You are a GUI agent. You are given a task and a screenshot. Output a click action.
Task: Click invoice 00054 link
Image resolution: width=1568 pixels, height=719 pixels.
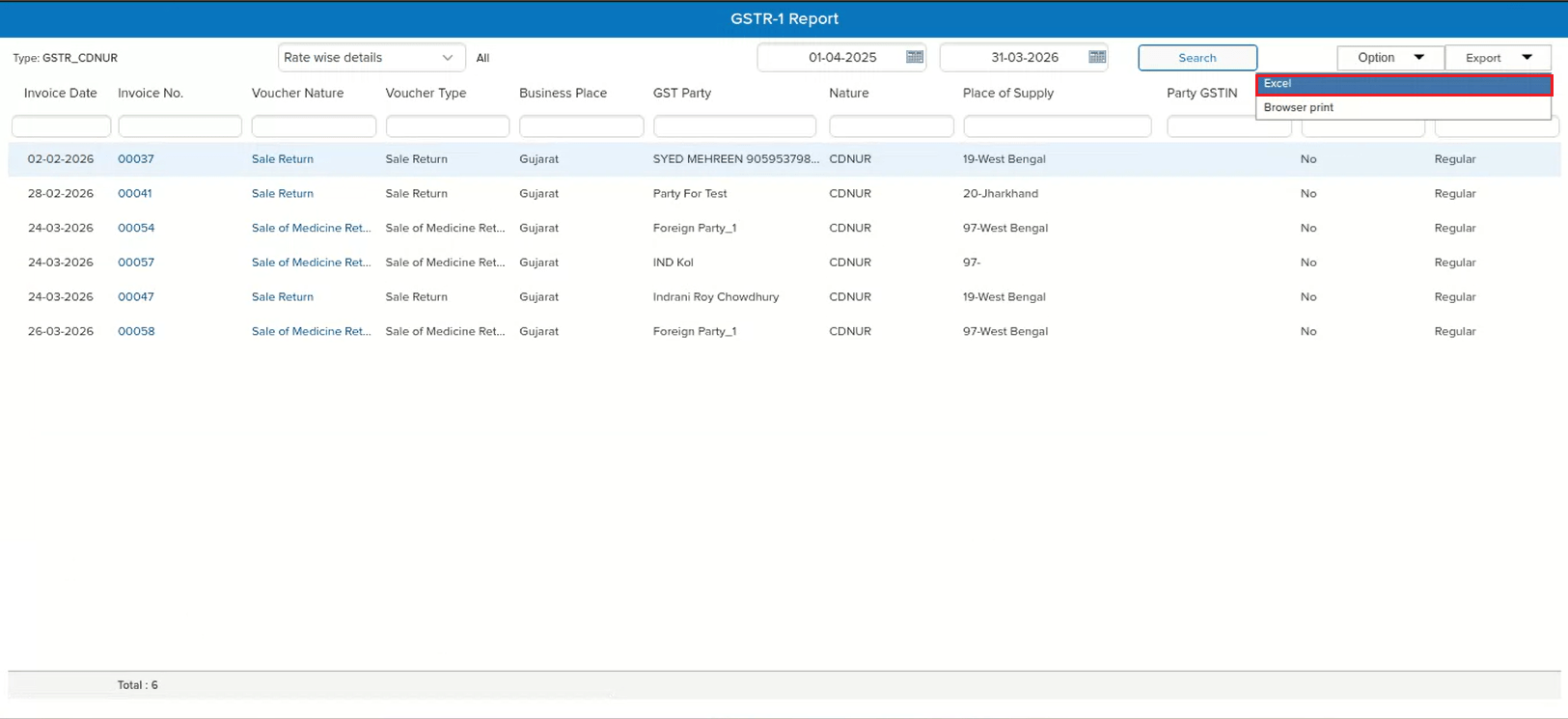pos(136,229)
